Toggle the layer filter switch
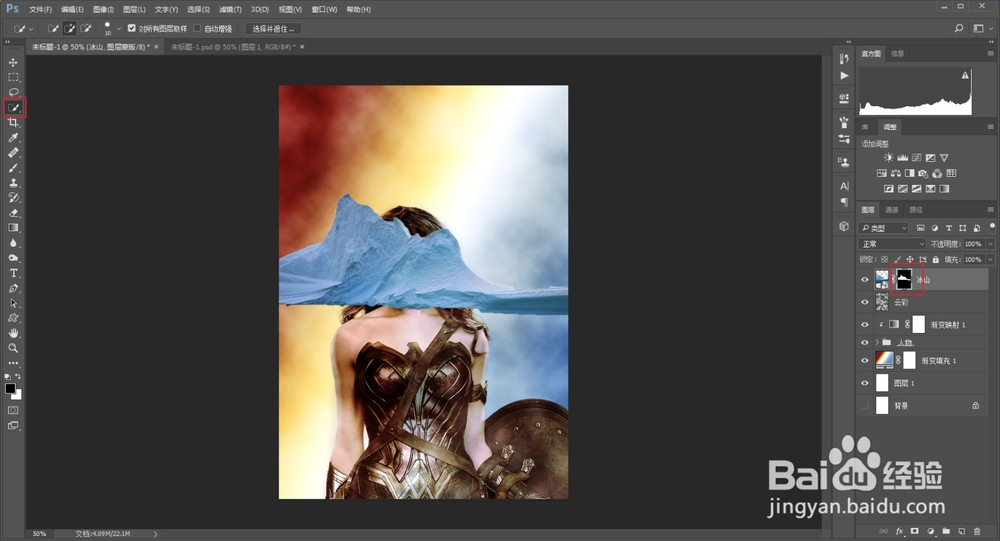The image size is (1000, 541). click(x=992, y=226)
